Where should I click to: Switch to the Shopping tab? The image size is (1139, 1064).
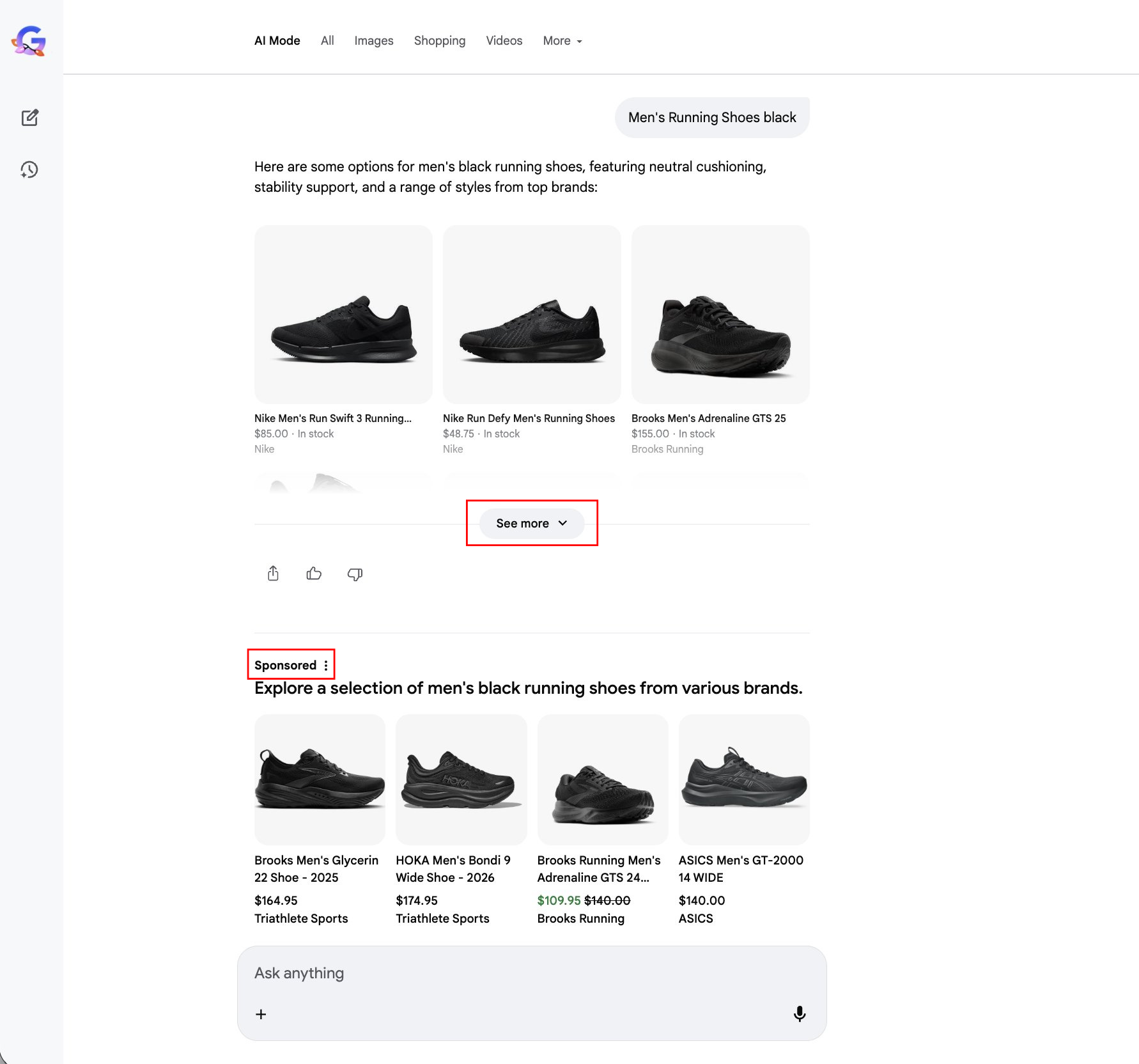pyautogui.click(x=439, y=41)
